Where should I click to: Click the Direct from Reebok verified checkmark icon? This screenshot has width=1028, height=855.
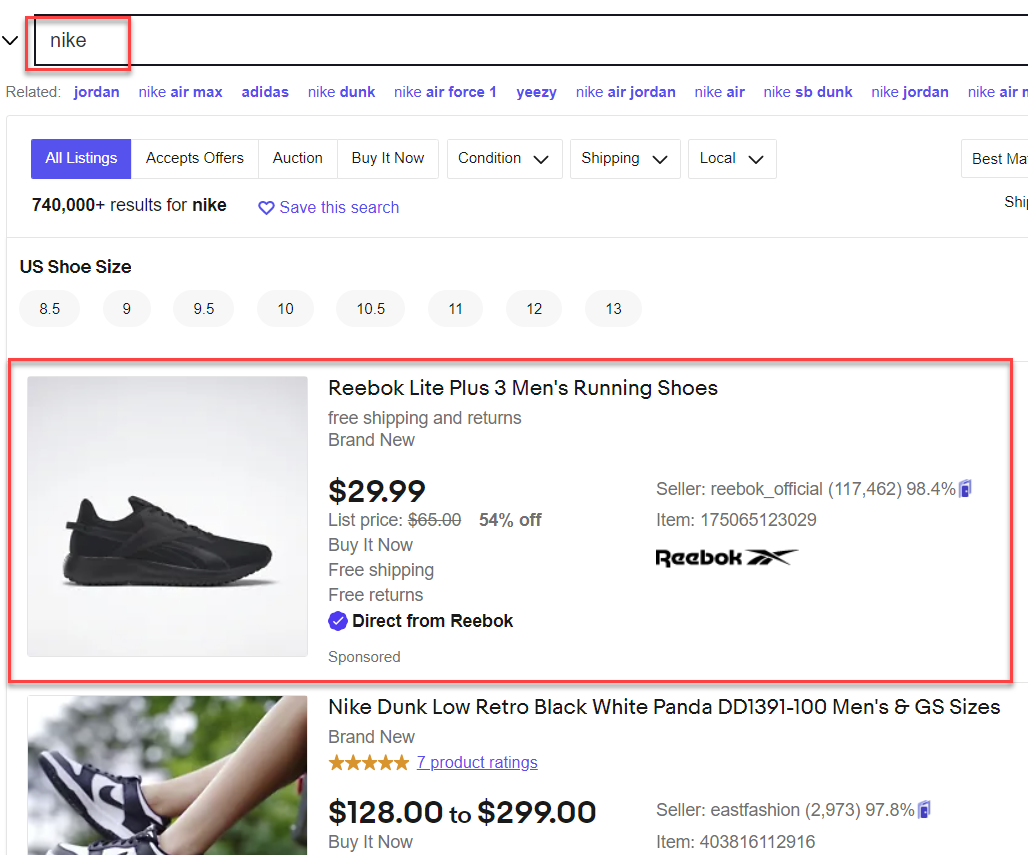coord(338,621)
